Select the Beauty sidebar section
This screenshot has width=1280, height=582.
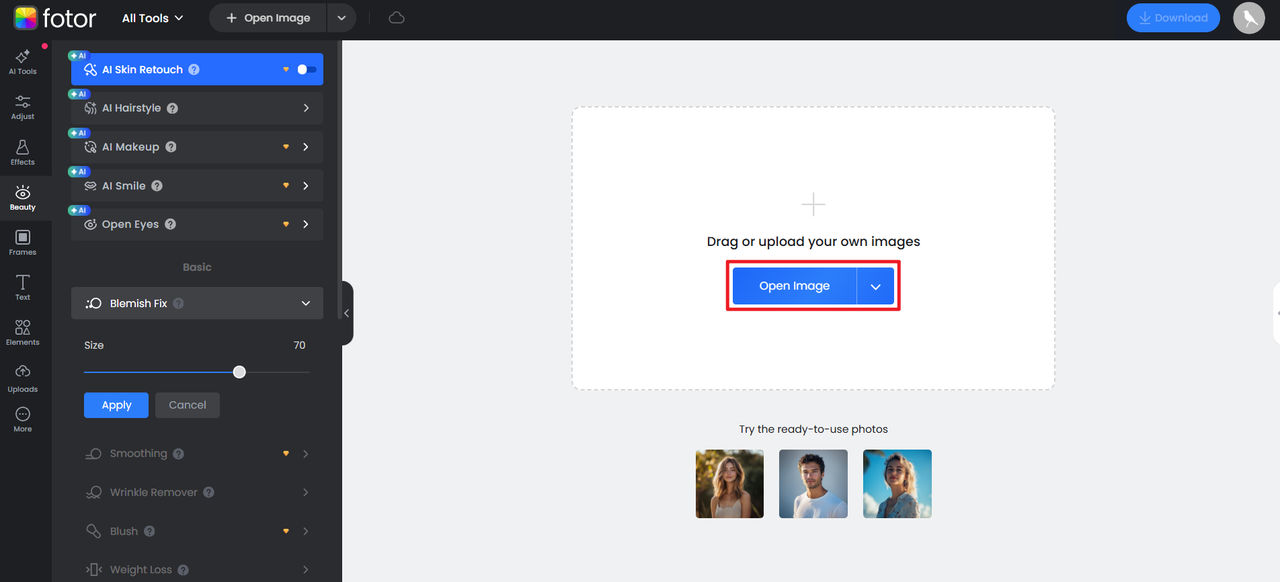click(22, 197)
